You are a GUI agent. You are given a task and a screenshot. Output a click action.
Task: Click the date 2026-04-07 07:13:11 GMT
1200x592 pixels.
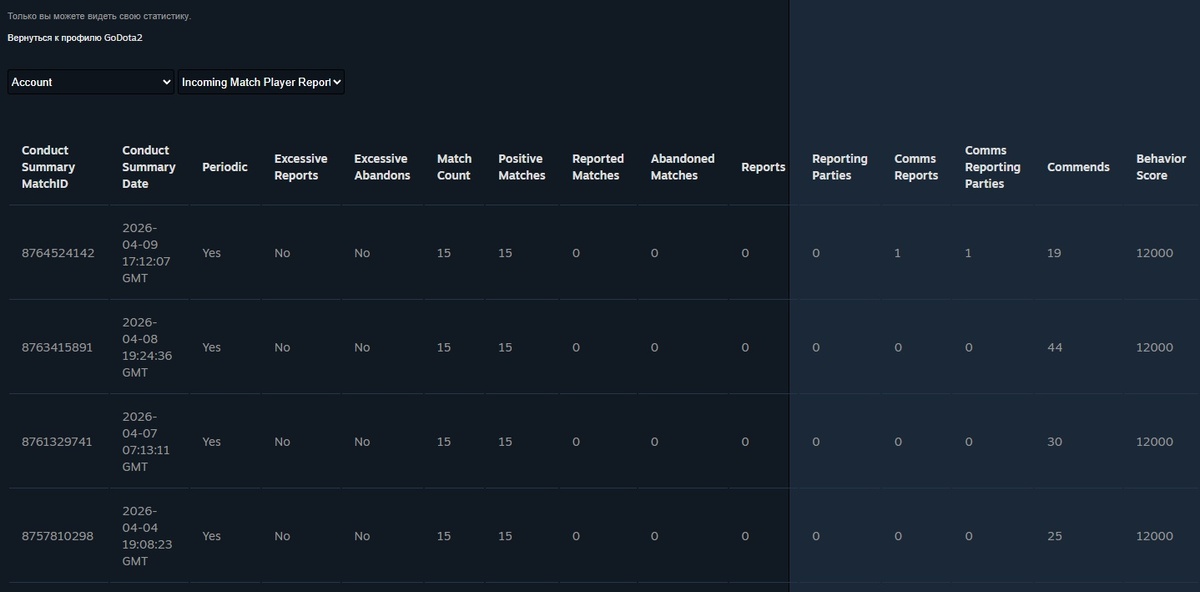click(x=146, y=442)
